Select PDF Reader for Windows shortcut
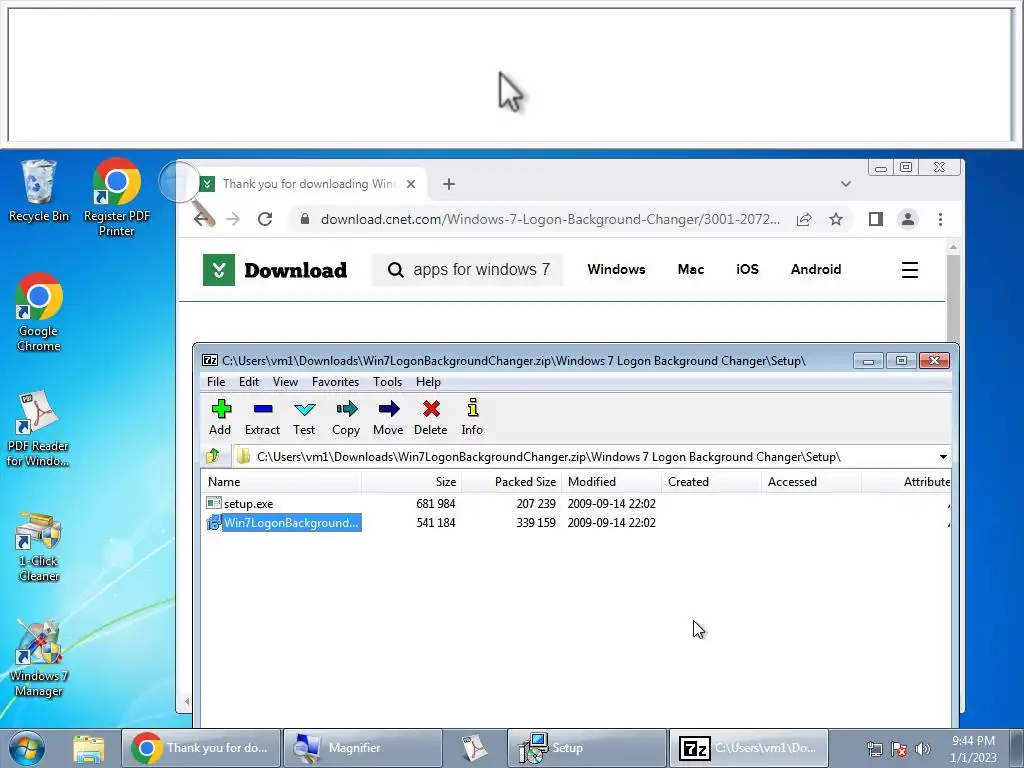 [x=38, y=428]
